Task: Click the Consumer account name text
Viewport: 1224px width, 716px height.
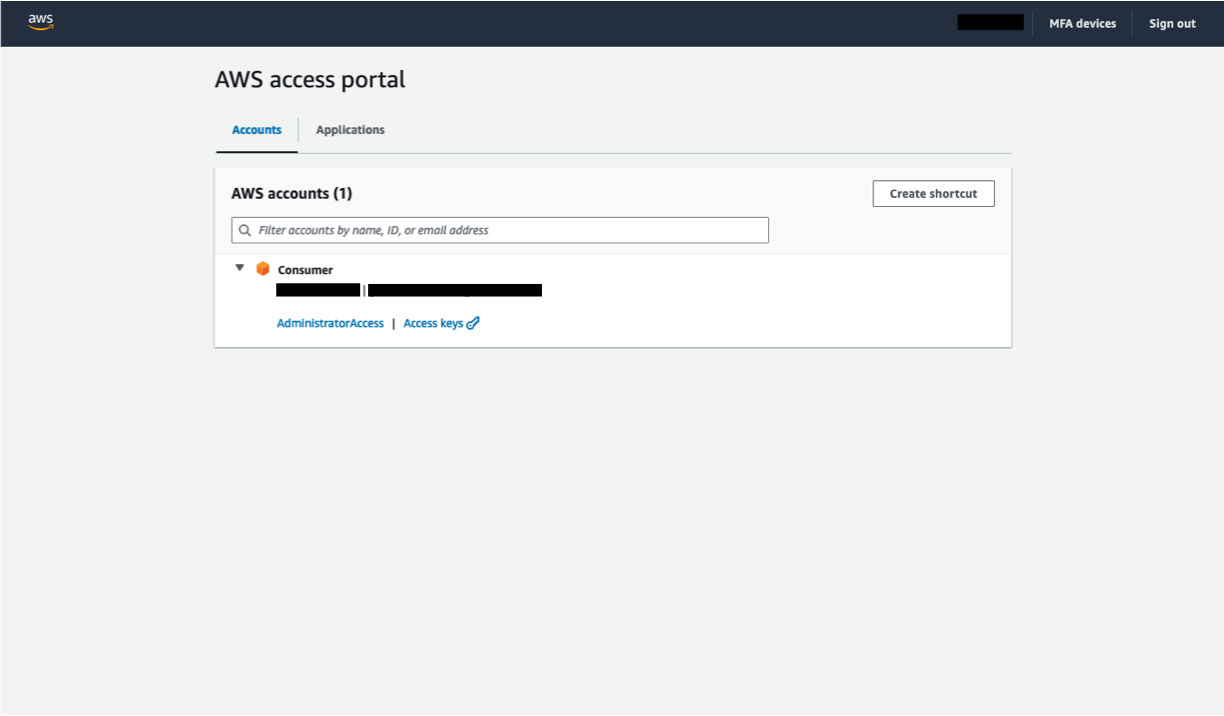Action: point(304,269)
